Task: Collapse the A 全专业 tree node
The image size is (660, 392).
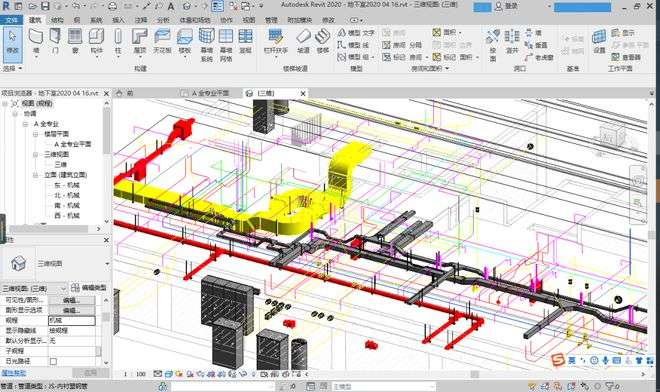Action: pyautogui.click(x=25, y=124)
